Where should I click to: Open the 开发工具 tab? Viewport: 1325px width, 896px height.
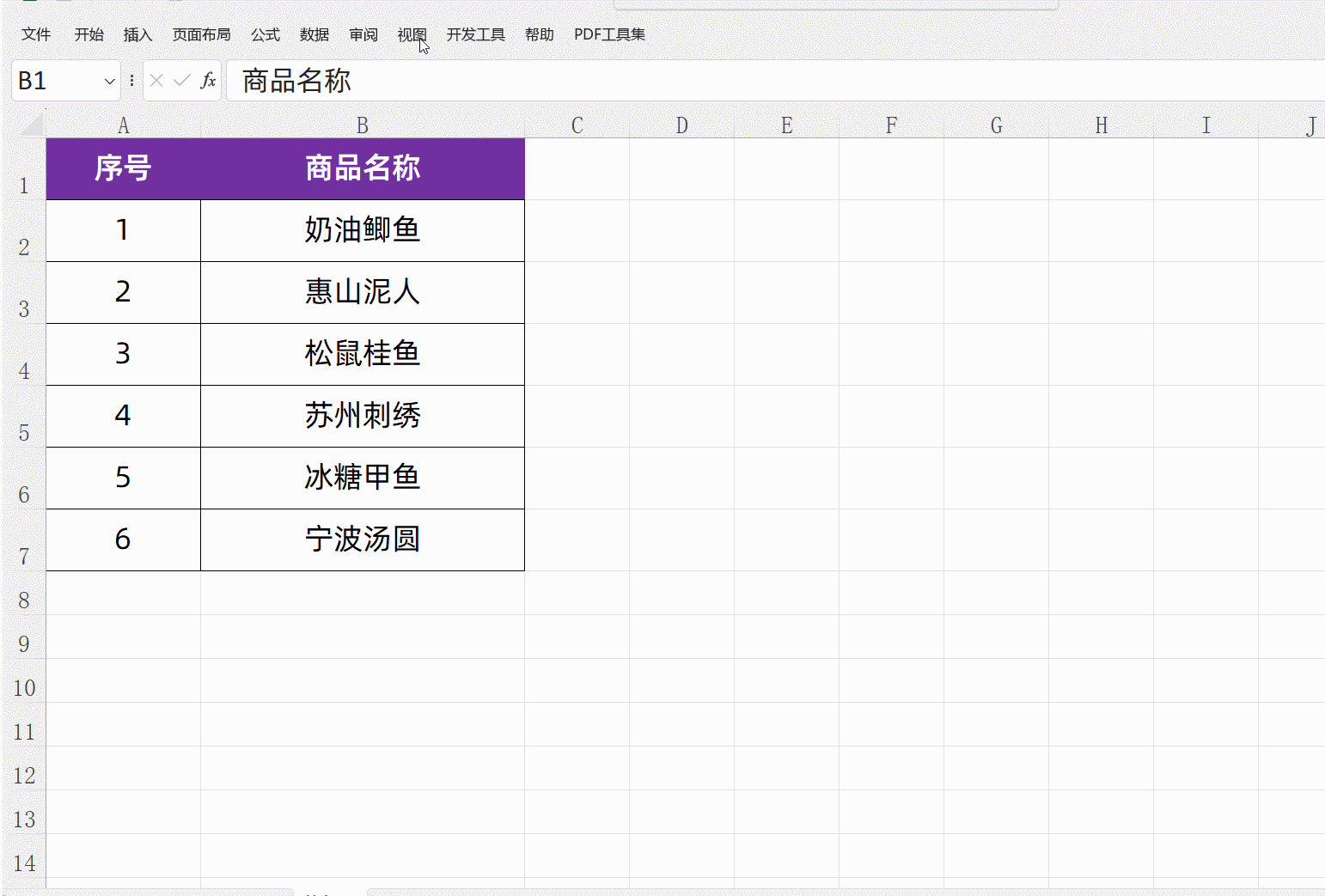(475, 34)
